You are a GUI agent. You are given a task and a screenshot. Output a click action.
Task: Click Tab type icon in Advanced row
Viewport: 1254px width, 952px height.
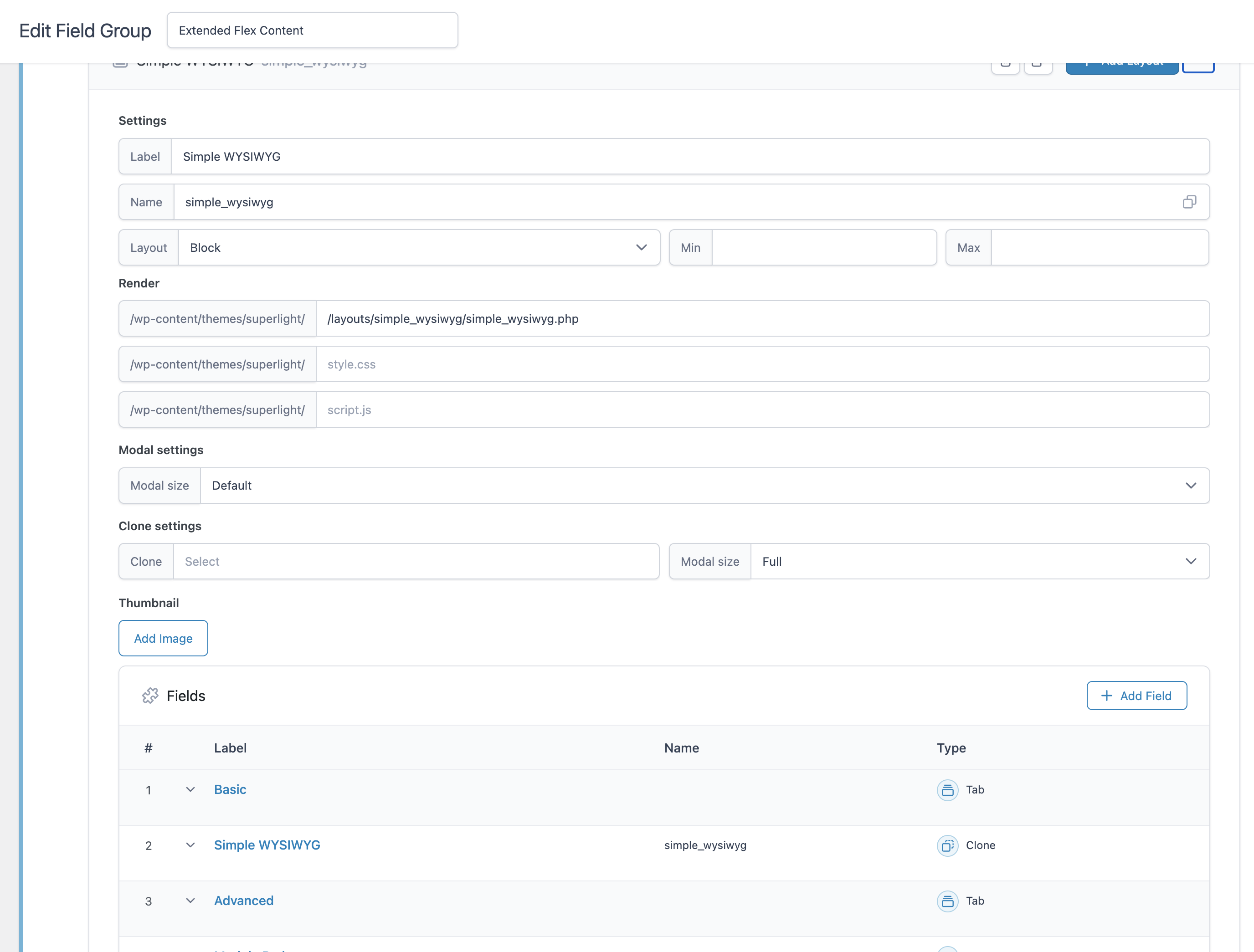tap(947, 901)
